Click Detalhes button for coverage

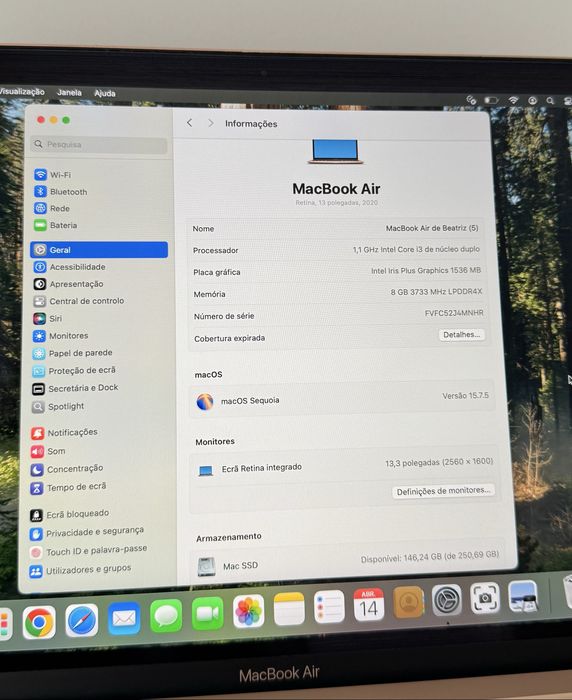click(462, 335)
